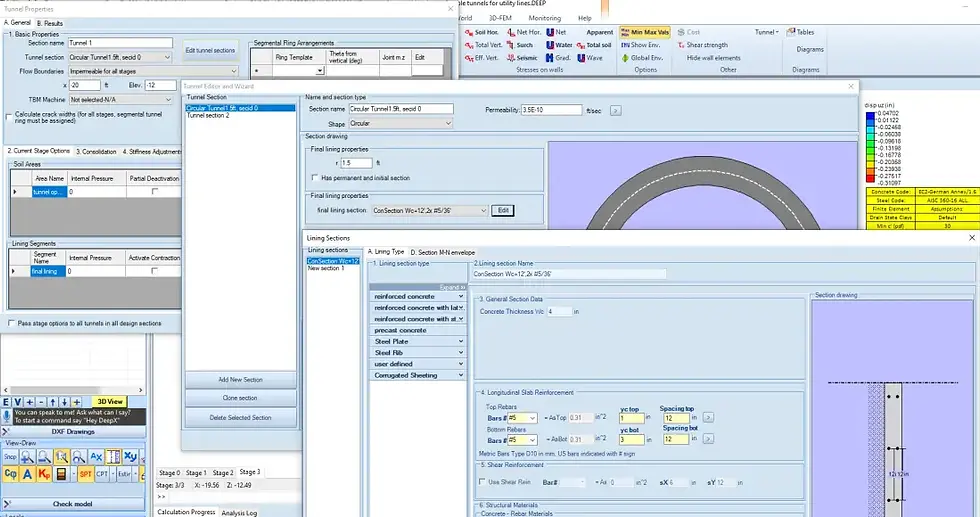980x517 pixels.
Task: Show Seismic stresses on walls
Action: tap(522, 58)
